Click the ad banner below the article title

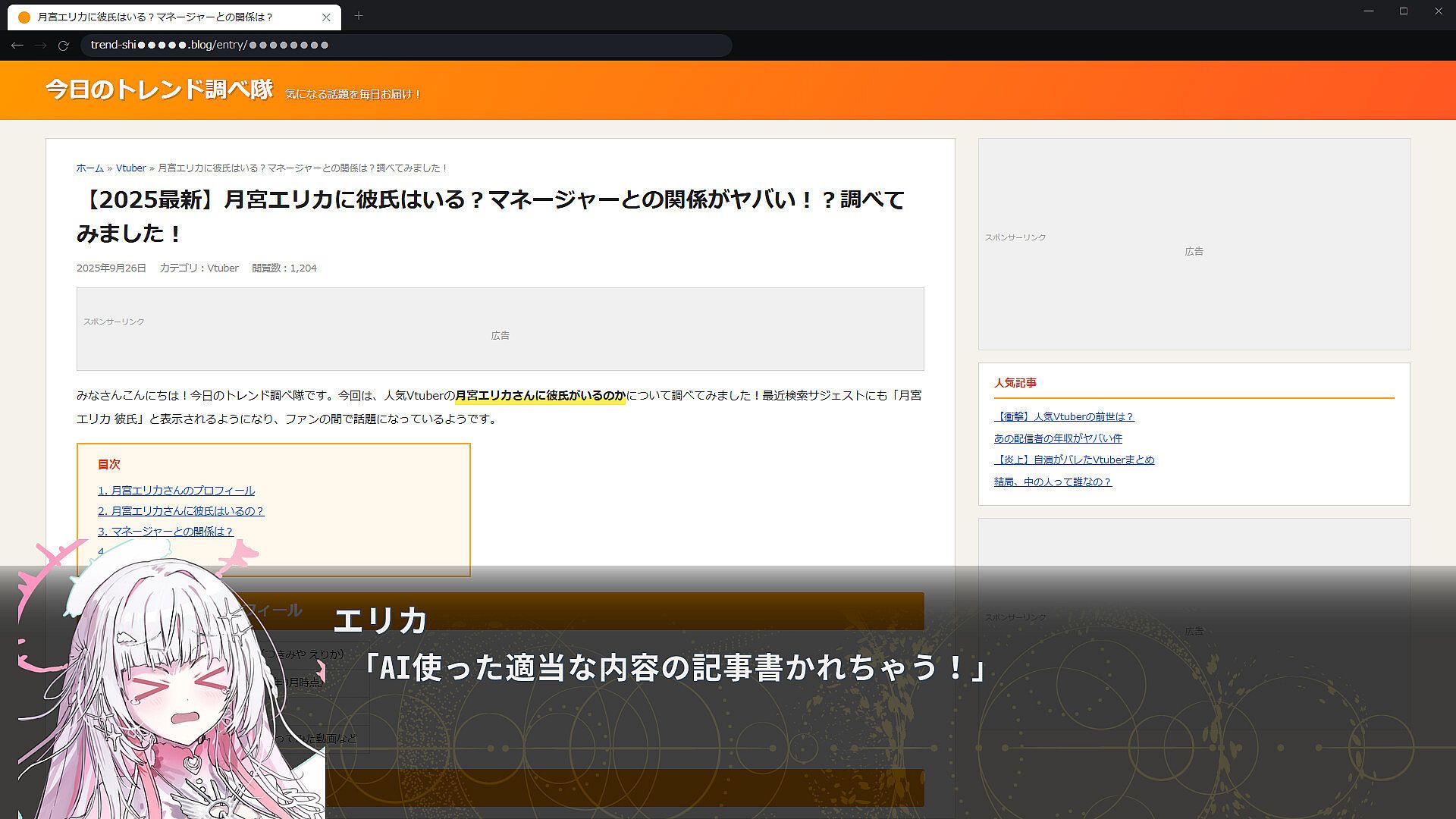coord(500,329)
